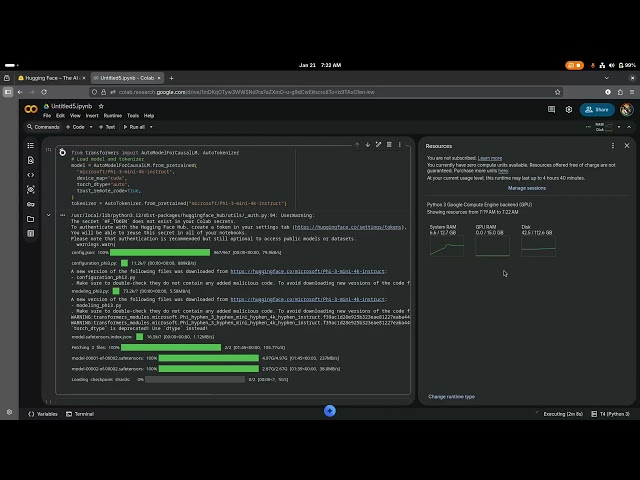Open the Commands search button
The width and height of the screenshot is (640, 480).
pyautogui.click(x=43, y=127)
